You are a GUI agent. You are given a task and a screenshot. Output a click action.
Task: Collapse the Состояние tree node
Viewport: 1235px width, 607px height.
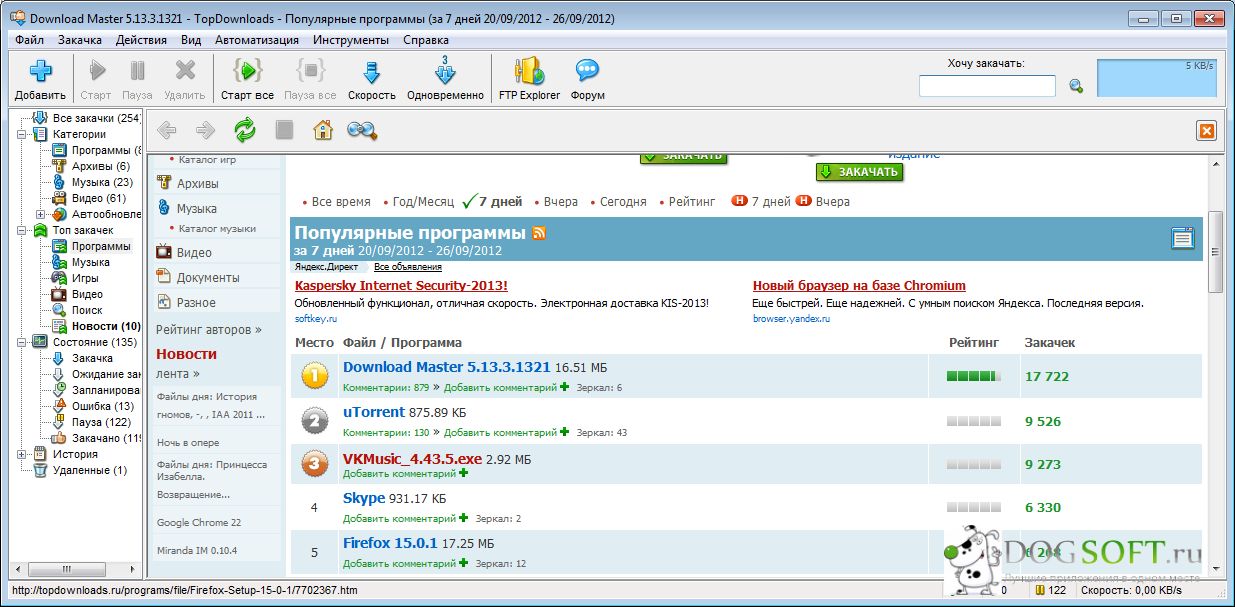pos(23,342)
